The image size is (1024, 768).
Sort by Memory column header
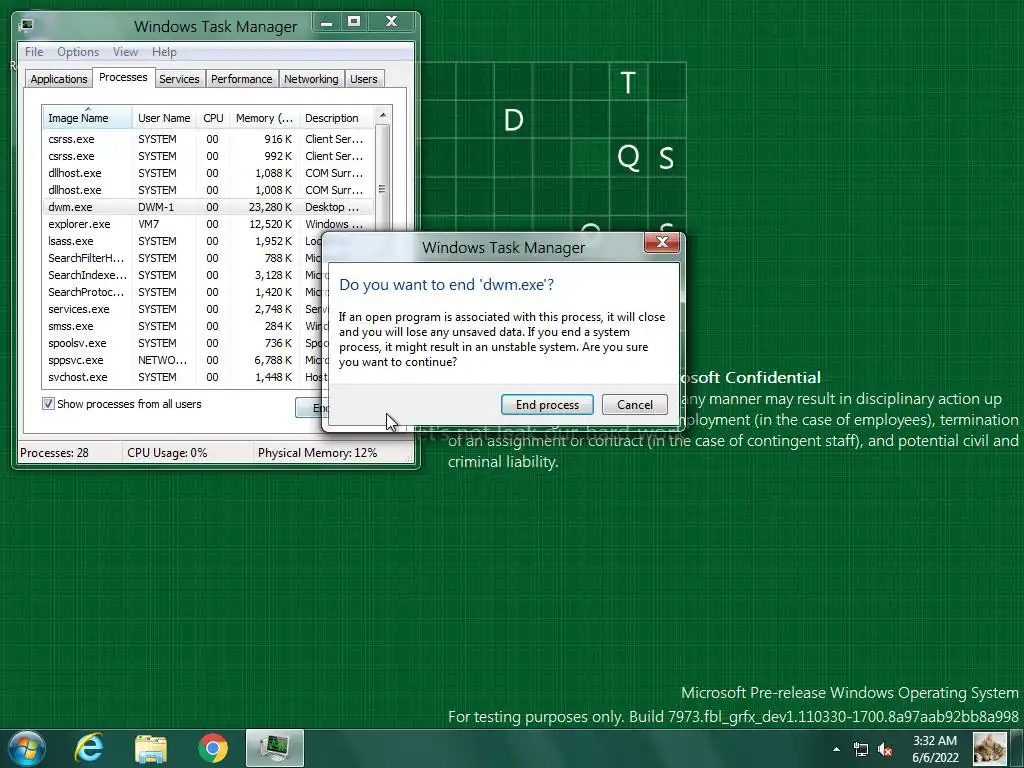tap(264, 118)
